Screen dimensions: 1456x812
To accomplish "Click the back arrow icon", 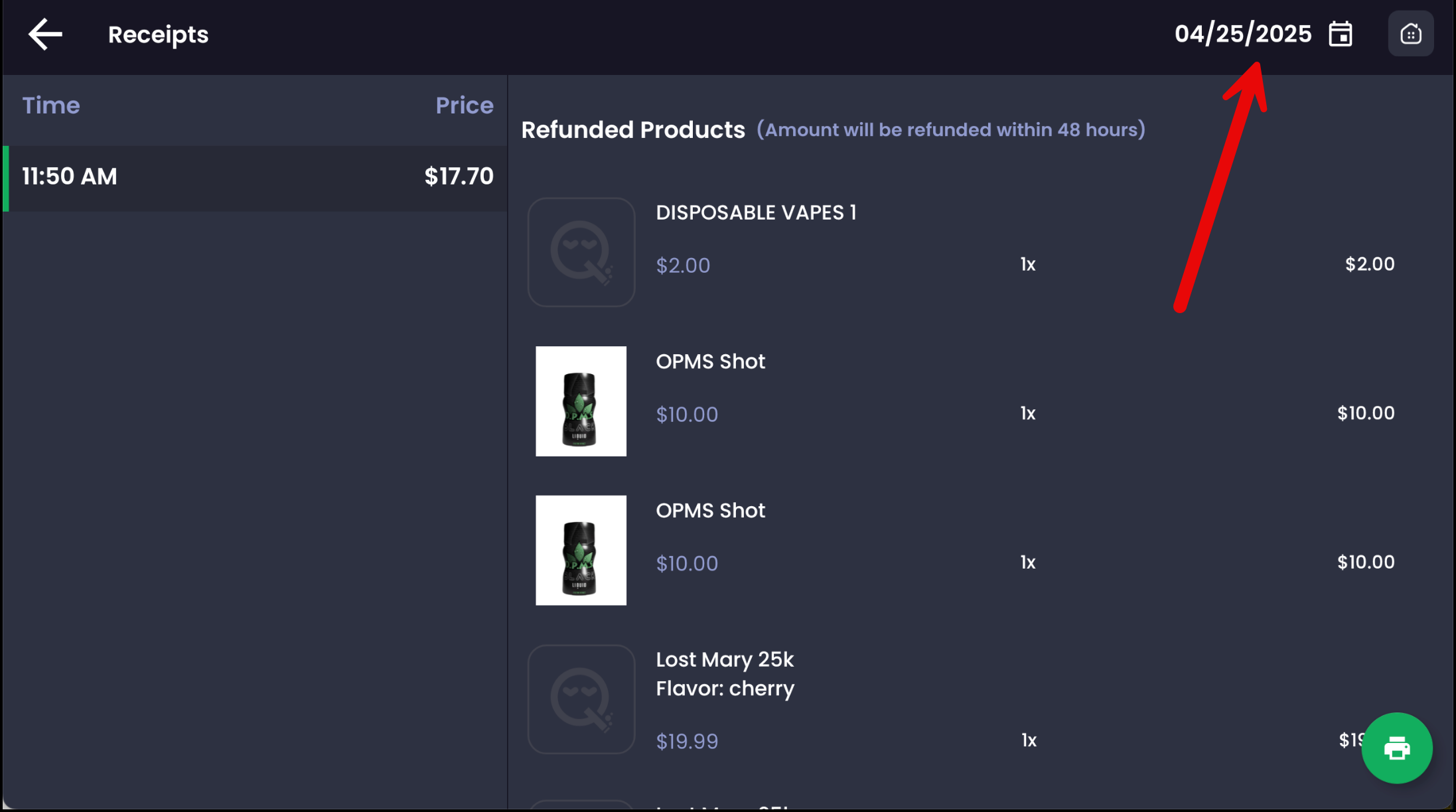I will (x=45, y=34).
